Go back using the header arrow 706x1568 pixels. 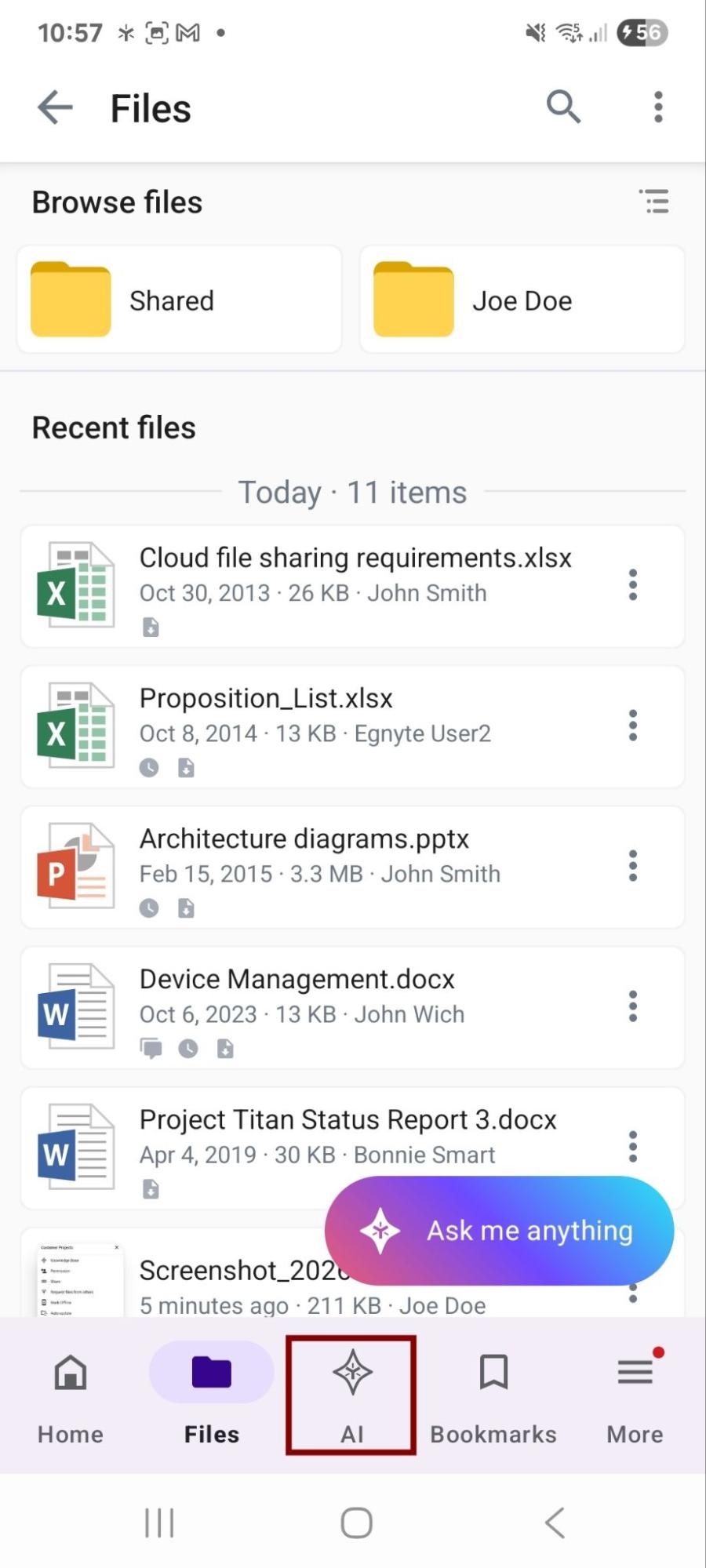(55, 107)
